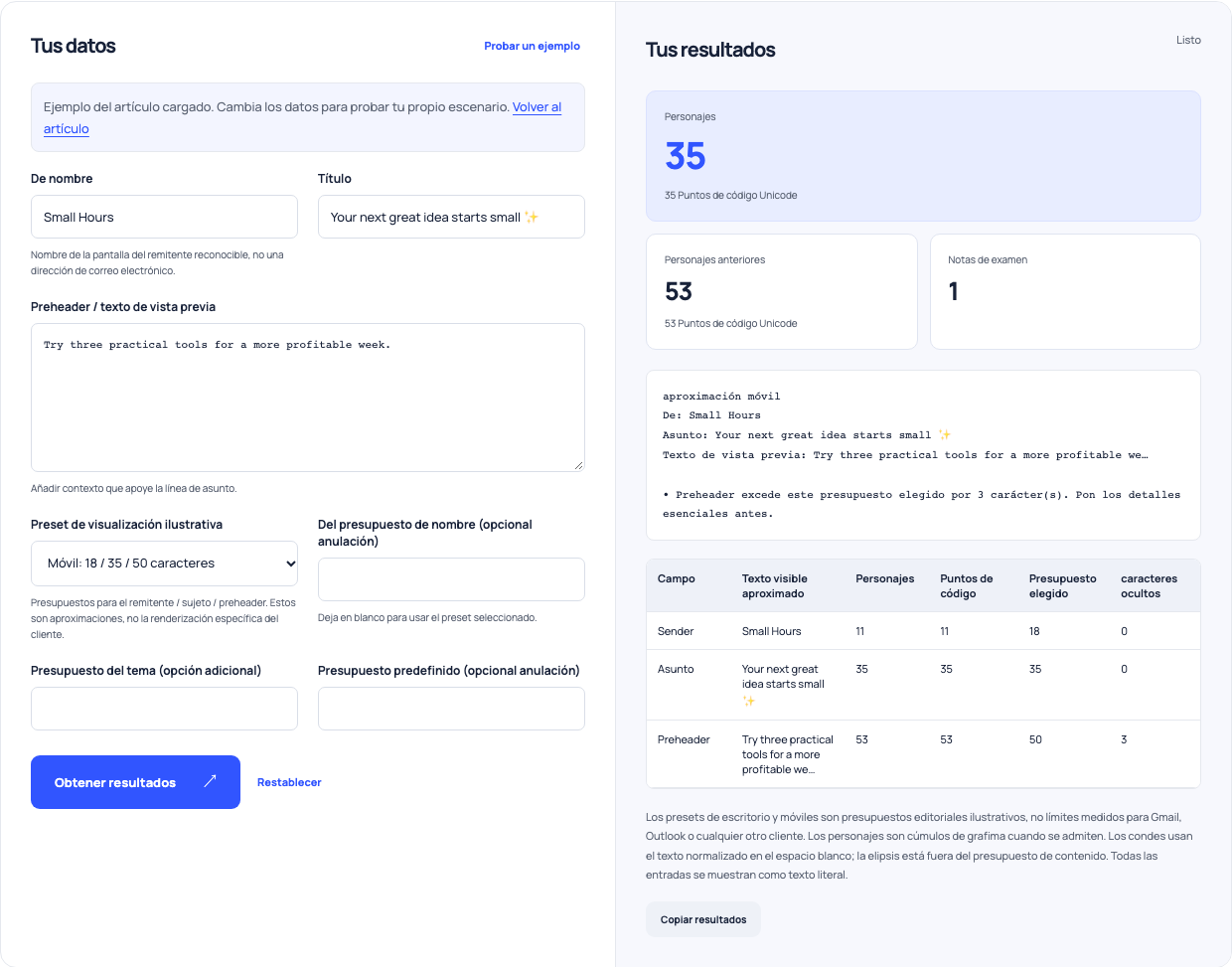Select the 'Asunto' row label in the table
The image size is (1232, 969).
[x=676, y=669]
